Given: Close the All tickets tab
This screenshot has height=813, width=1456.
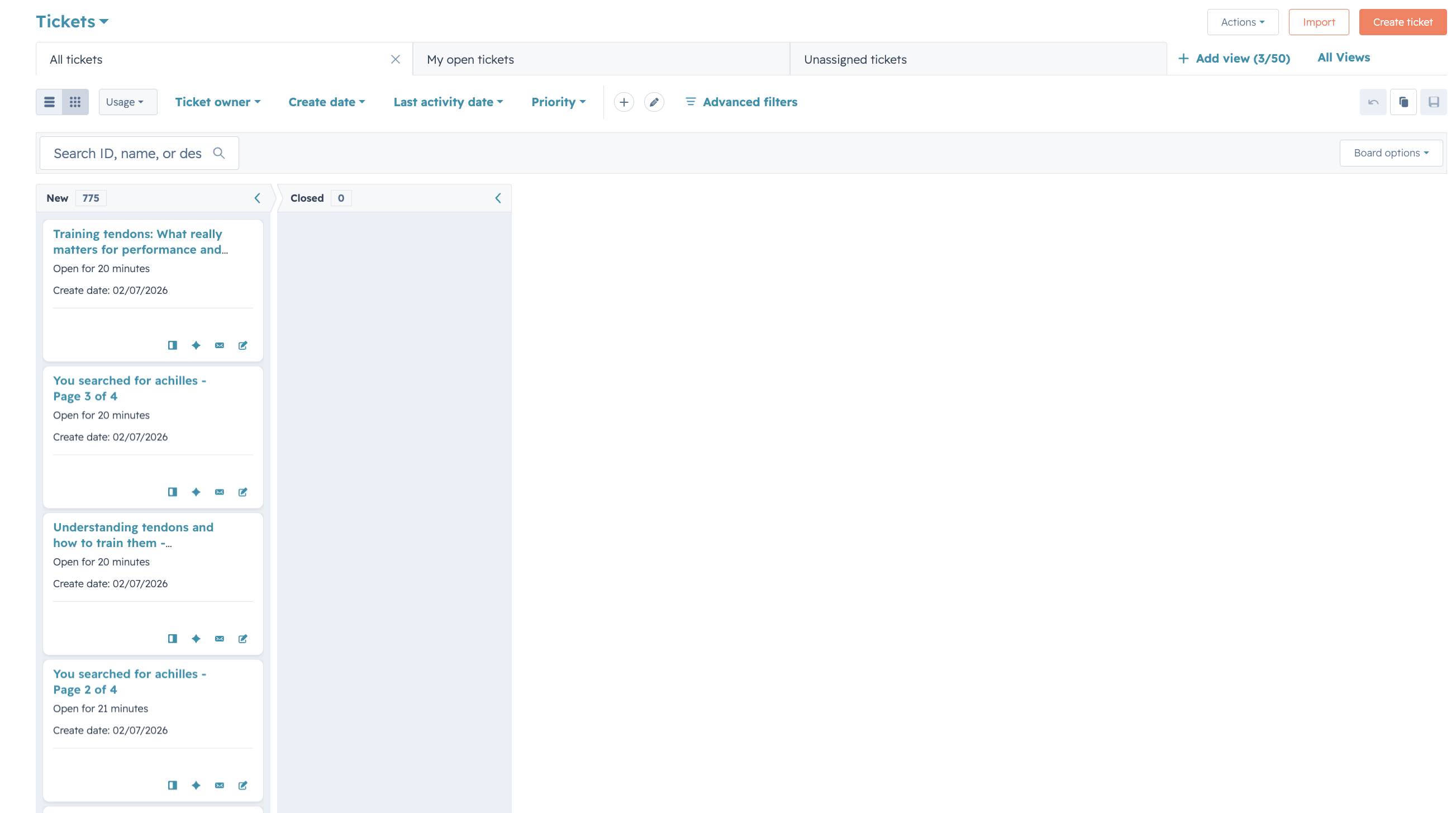Looking at the screenshot, I should click(x=395, y=59).
